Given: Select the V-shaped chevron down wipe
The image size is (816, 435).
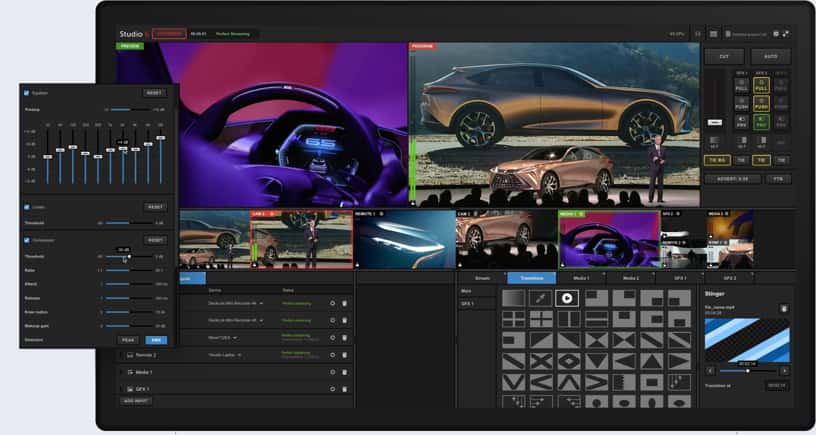Looking at the screenshot, I should tap(513, 382).
